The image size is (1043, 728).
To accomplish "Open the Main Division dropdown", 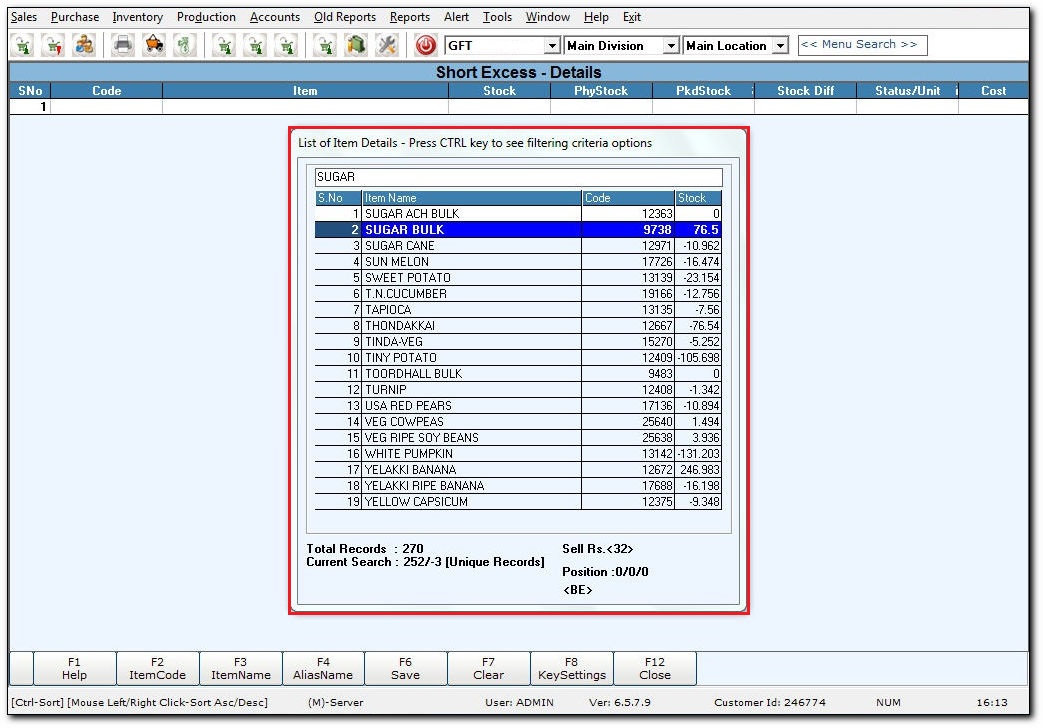I will coord(671,46).
